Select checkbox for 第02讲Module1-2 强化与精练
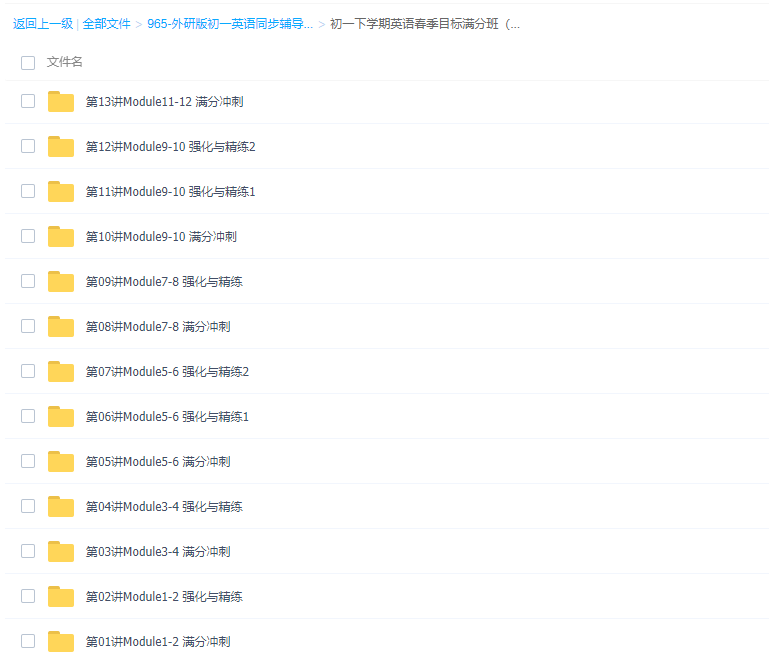This screenshot has width=769, height=661. 28,596
